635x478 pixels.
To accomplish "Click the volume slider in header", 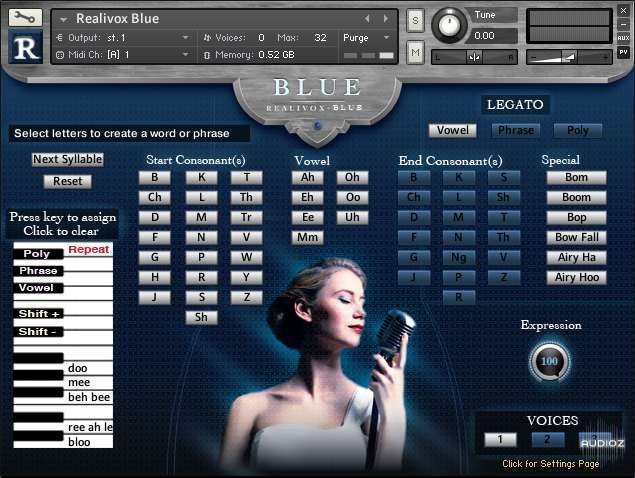I will (569, 57).
